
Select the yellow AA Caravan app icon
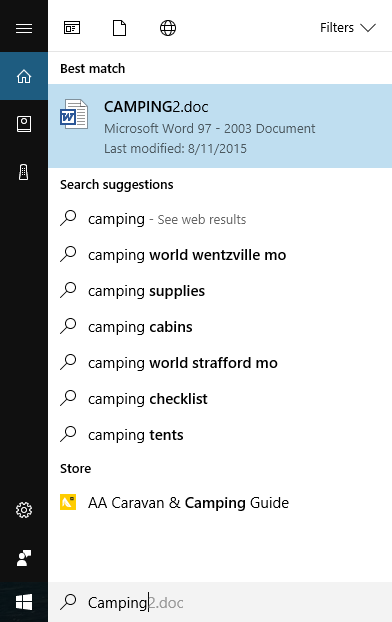68,502
